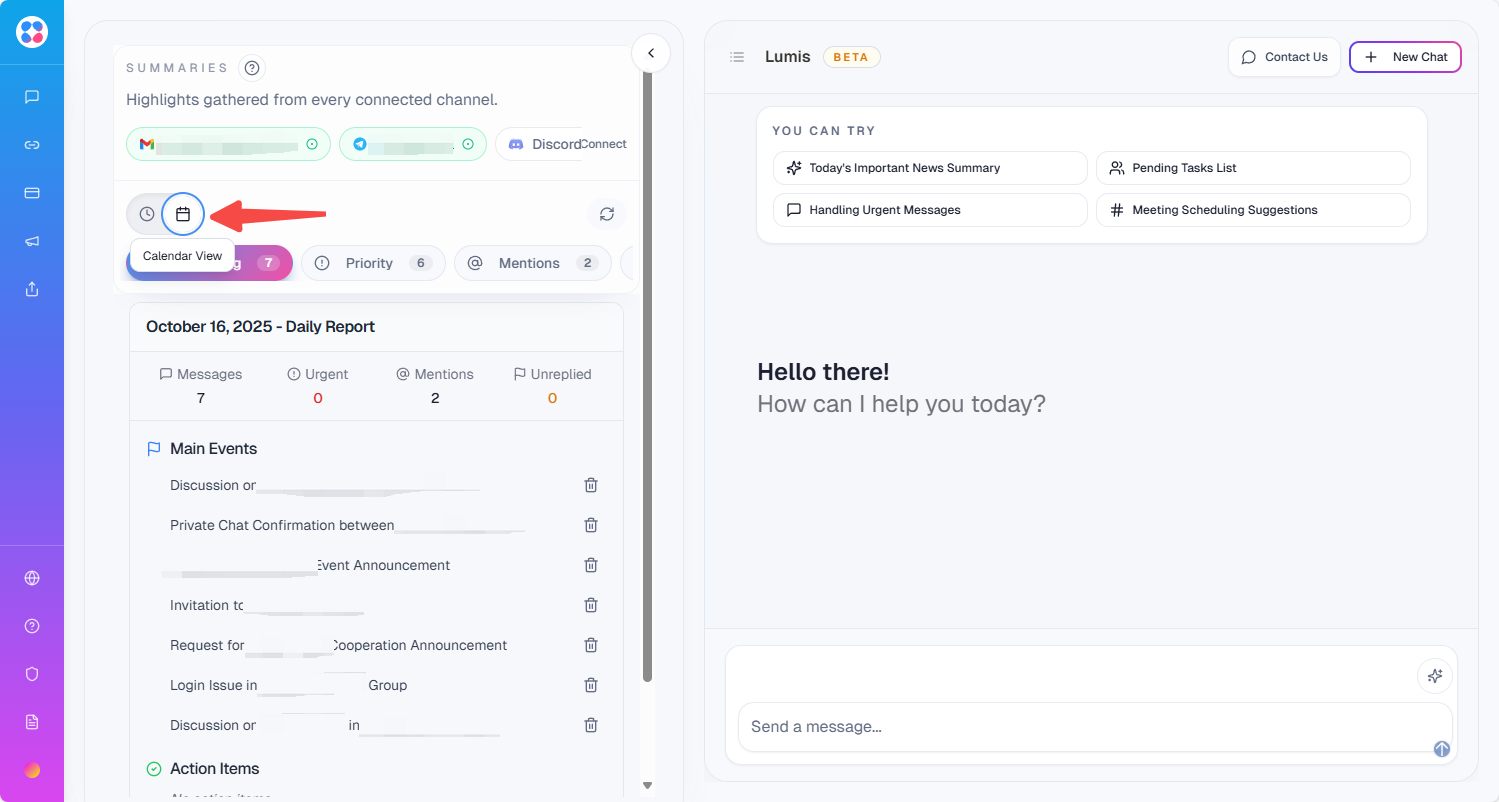
Task: Open the shield privacy icon in sidebar
Action: 32,674
